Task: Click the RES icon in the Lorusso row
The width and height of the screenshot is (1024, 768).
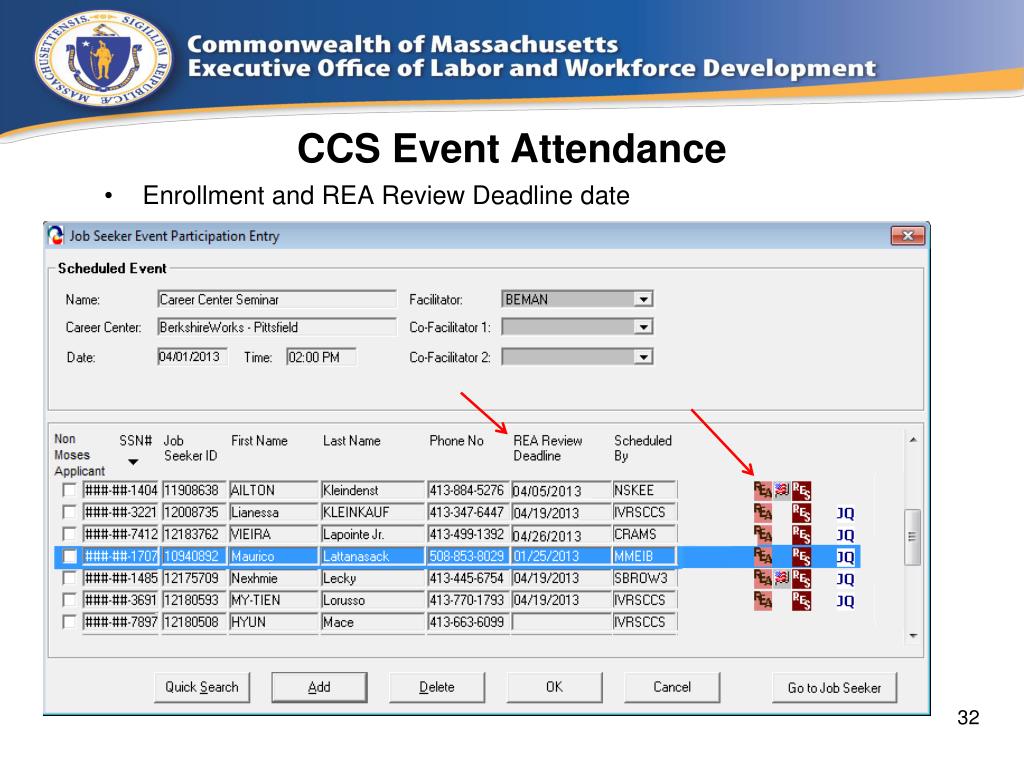Action: pyautogui.click(x=801, y=601)
